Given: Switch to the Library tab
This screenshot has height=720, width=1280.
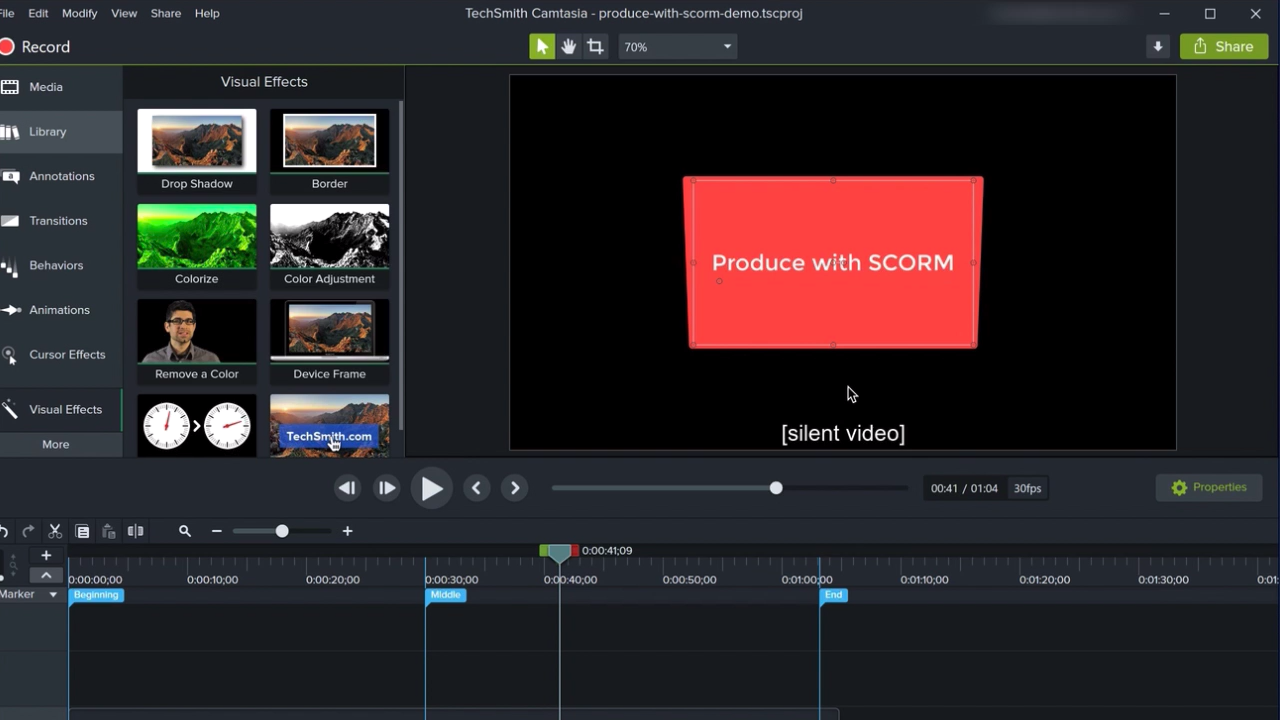Looking at the screenshot, I should click(x=61, y=132).
